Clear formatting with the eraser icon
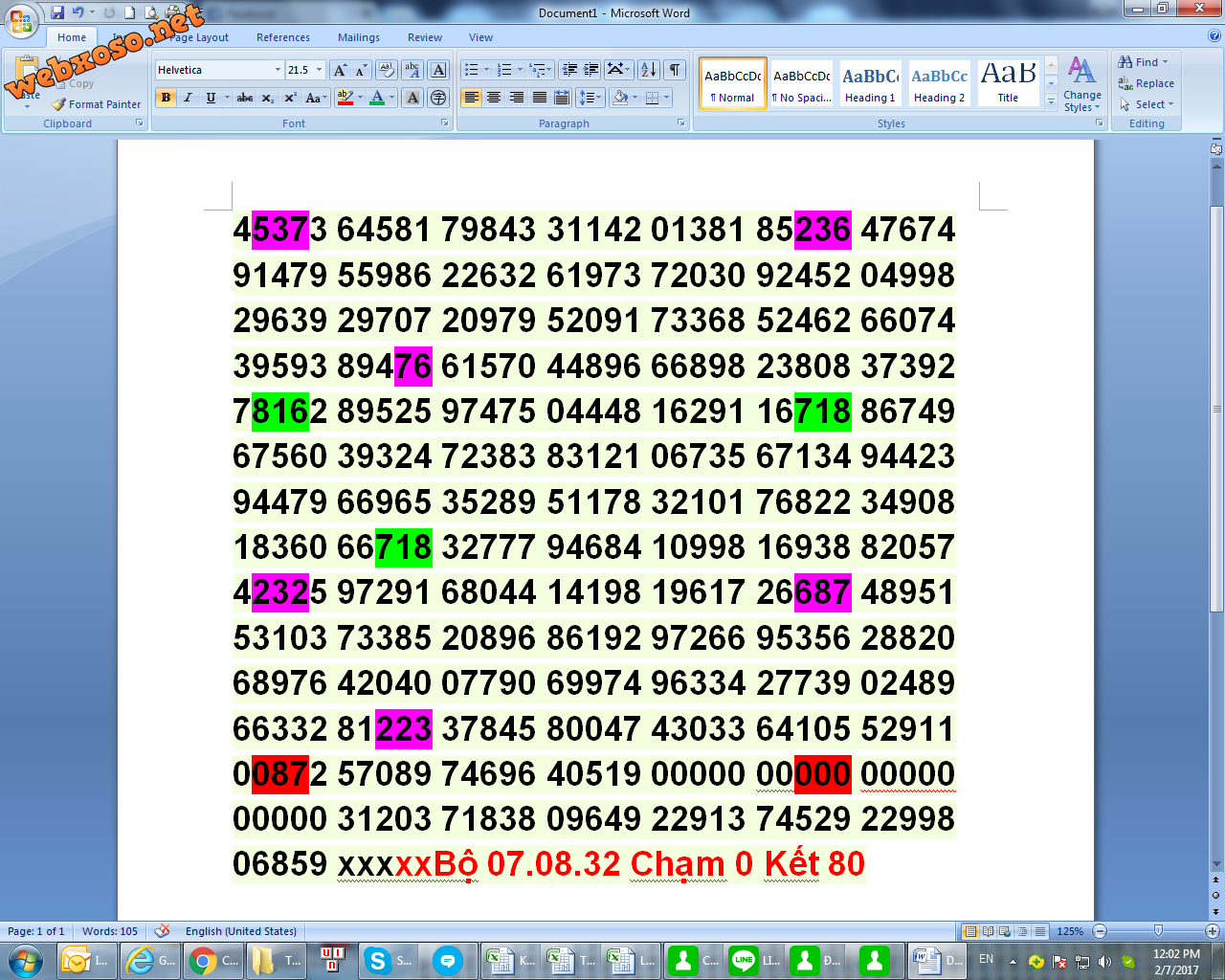This screenshot has height=980, width=1225. pyautogui.click(x=387, y=70)
